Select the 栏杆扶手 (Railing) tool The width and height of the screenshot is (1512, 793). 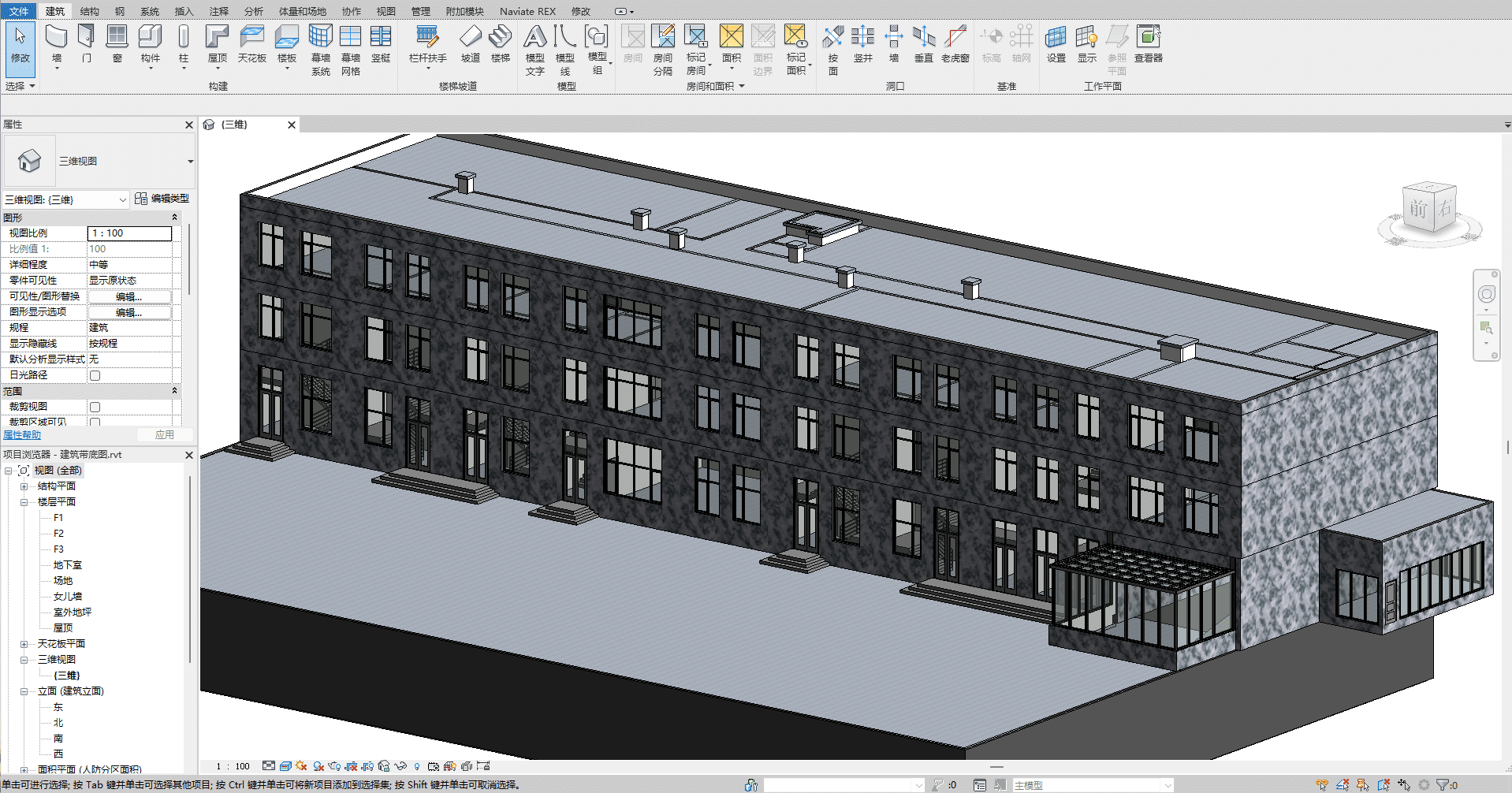point(427,38)
